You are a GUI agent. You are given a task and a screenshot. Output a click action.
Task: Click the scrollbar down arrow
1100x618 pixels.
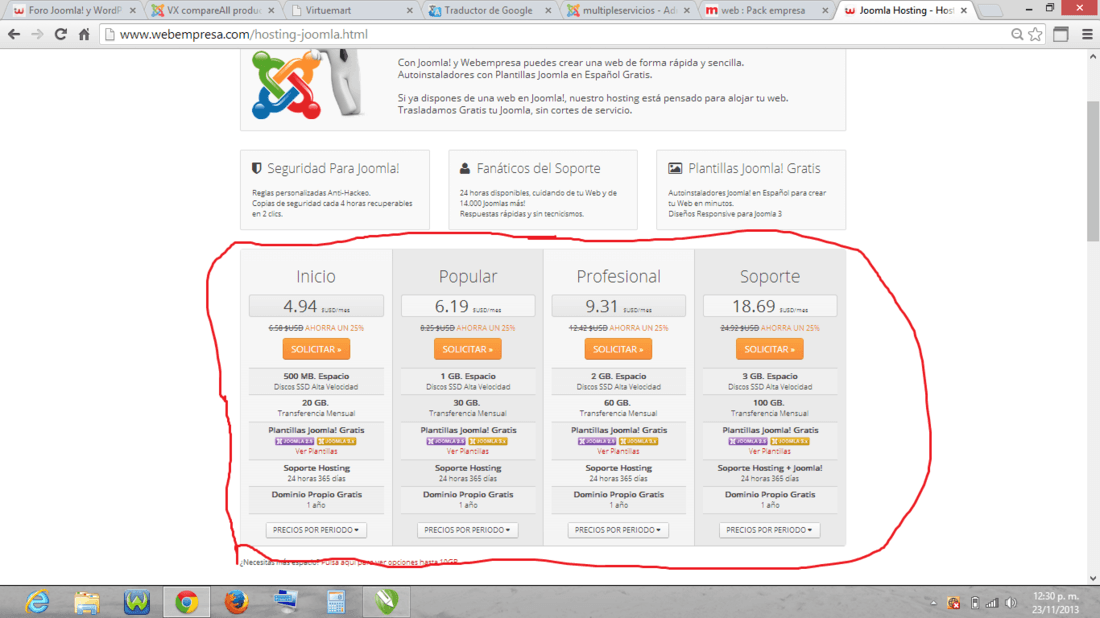(1093, 578)
